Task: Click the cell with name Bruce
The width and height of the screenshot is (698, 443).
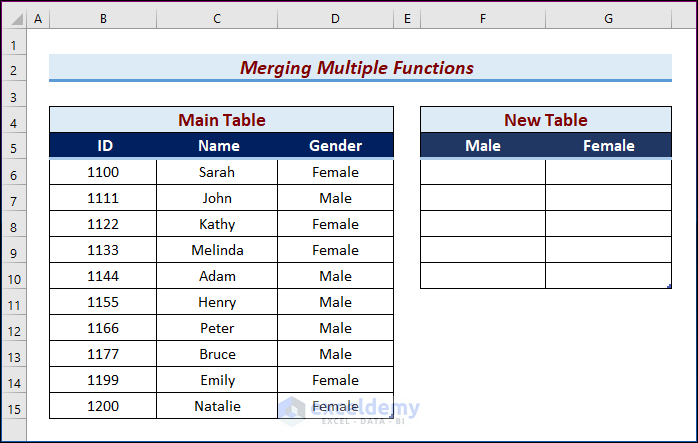Action: [x=217, y=354]
